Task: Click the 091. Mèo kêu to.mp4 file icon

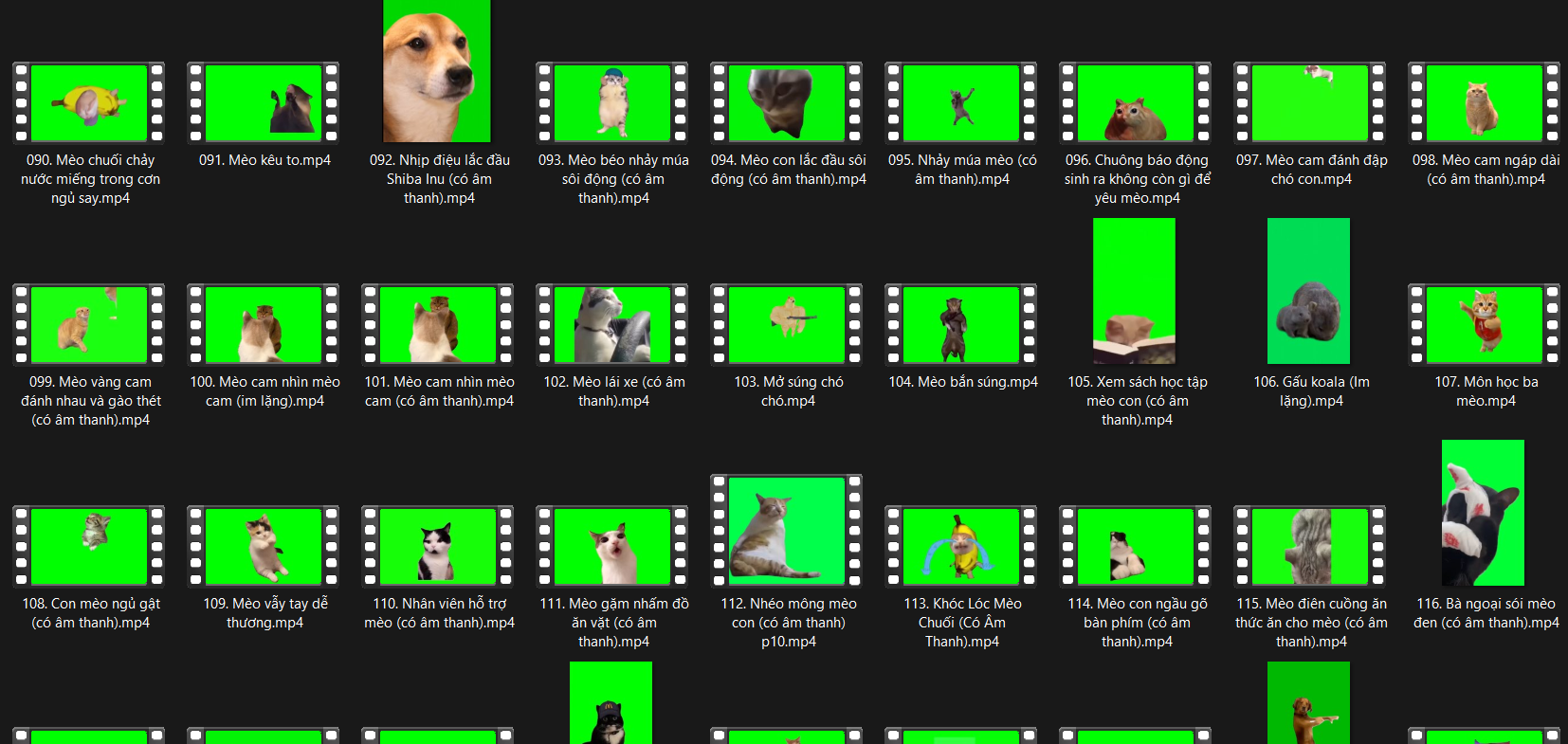Action: tap(264, 103)
